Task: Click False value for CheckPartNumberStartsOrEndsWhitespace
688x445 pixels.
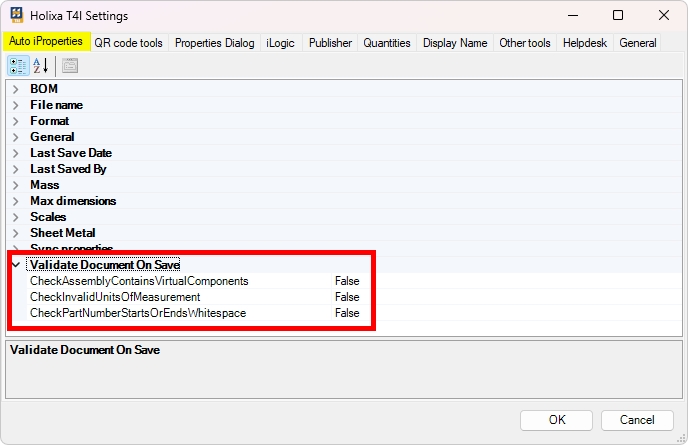Action: 347,313
